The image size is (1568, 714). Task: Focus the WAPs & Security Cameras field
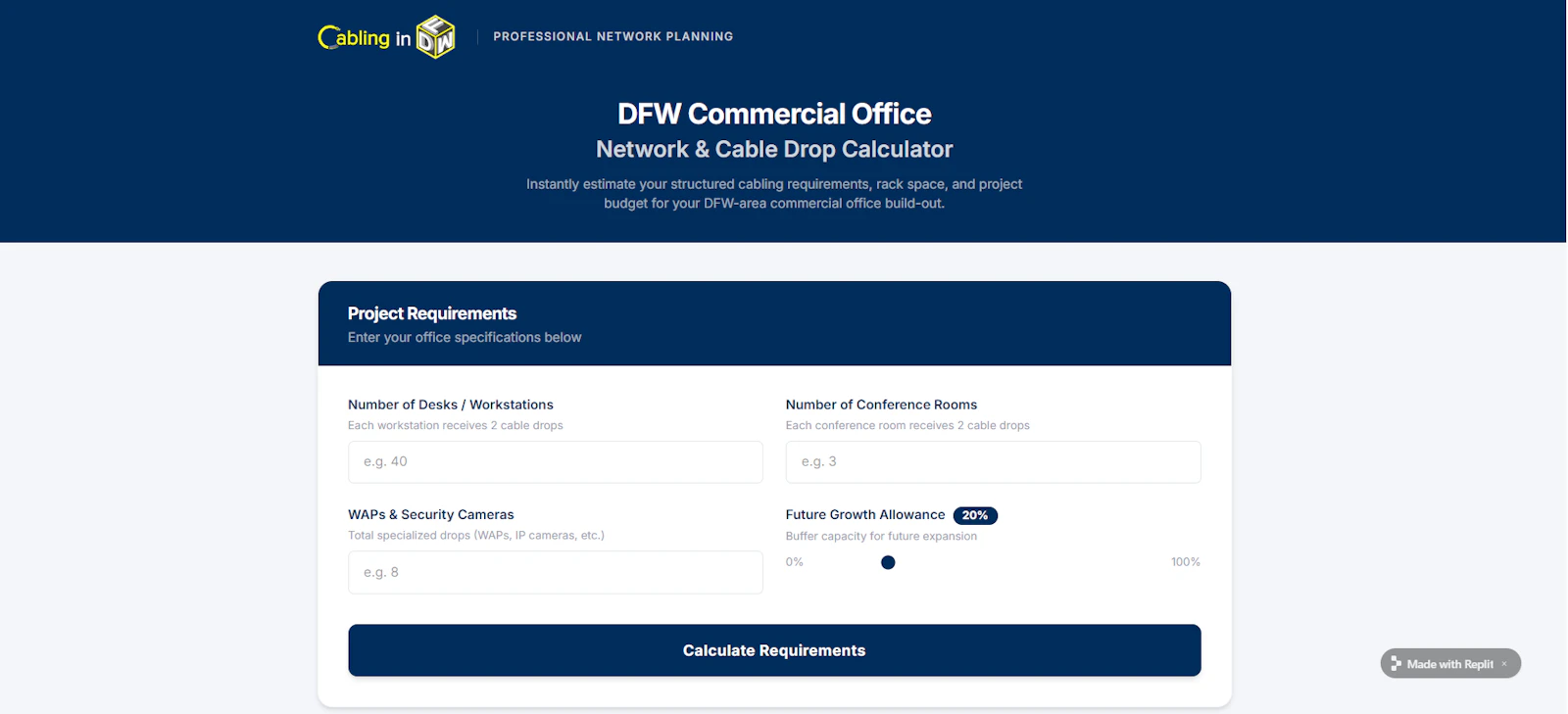(x=556, y=572)
